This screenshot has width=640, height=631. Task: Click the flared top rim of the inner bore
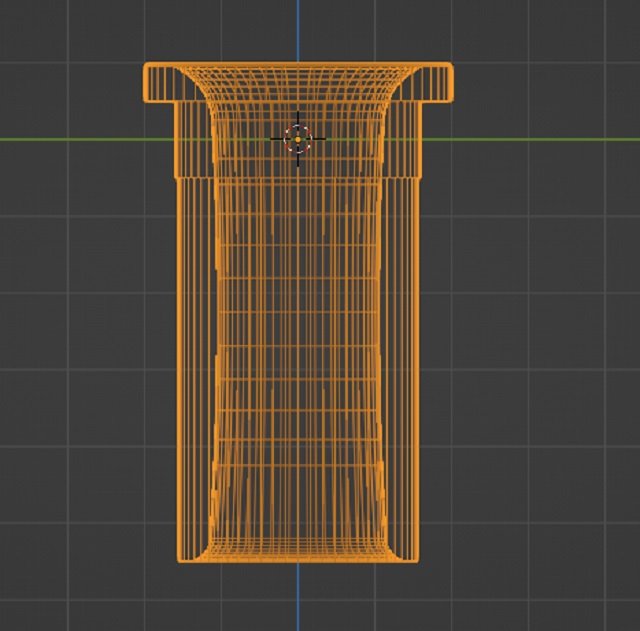point(298,72)
